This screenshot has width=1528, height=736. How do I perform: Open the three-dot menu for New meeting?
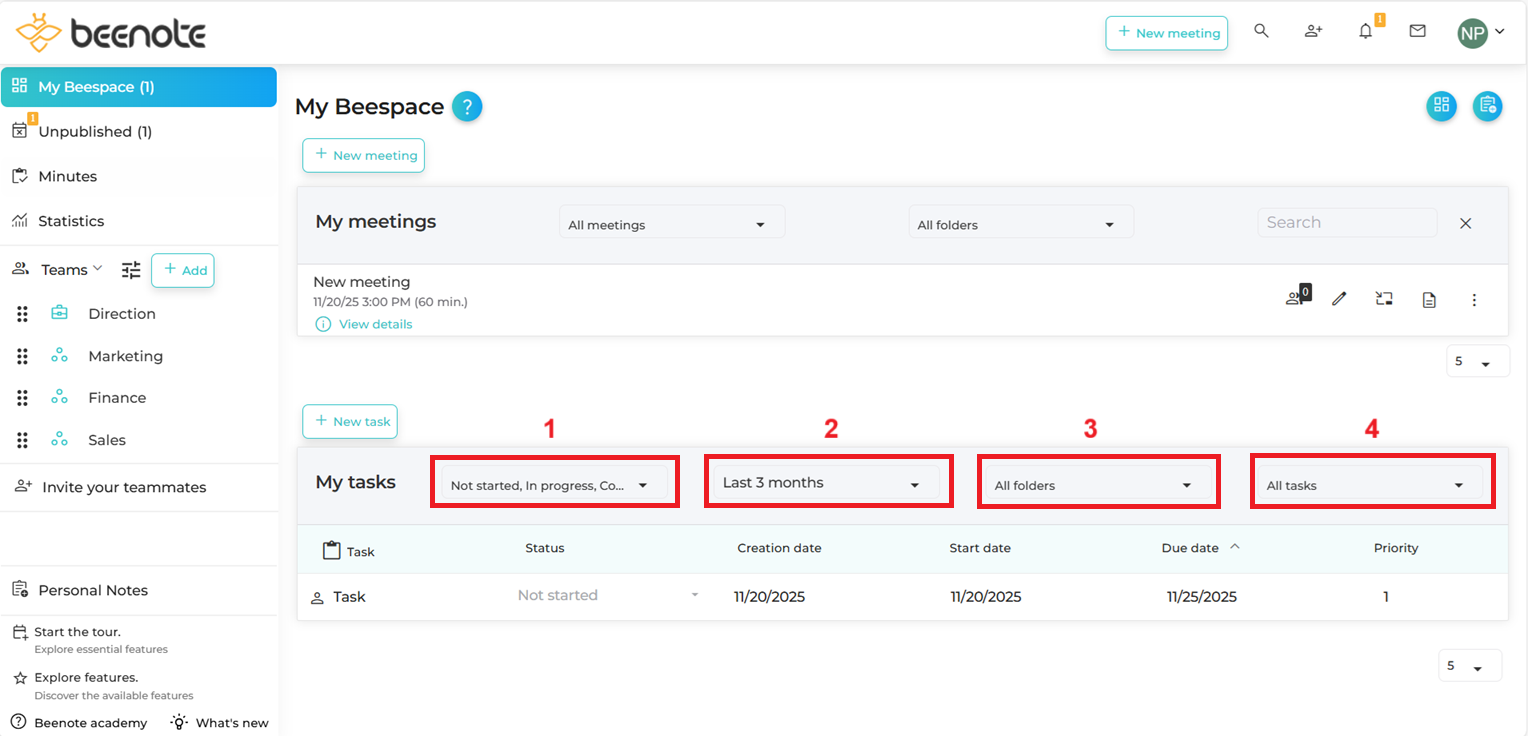pyautogui.click(x=1474, y=299)
